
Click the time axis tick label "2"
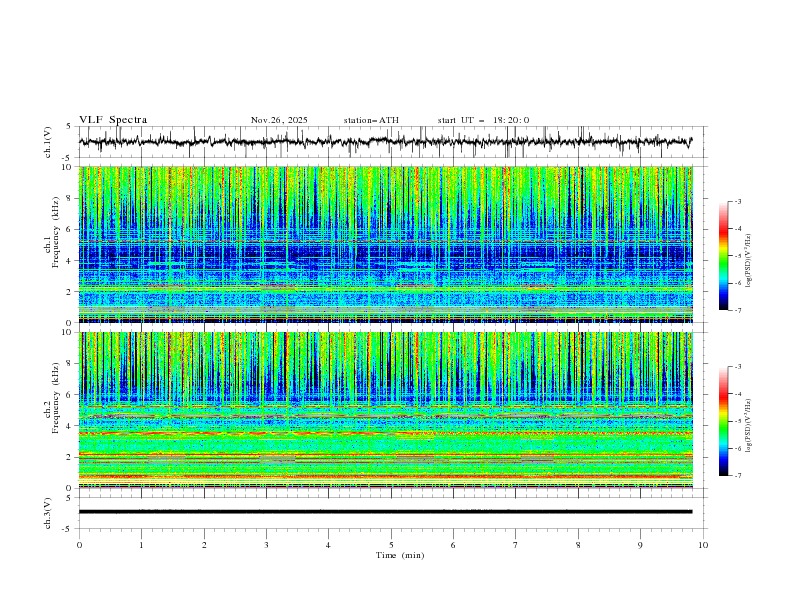click(x=204, y=545)
